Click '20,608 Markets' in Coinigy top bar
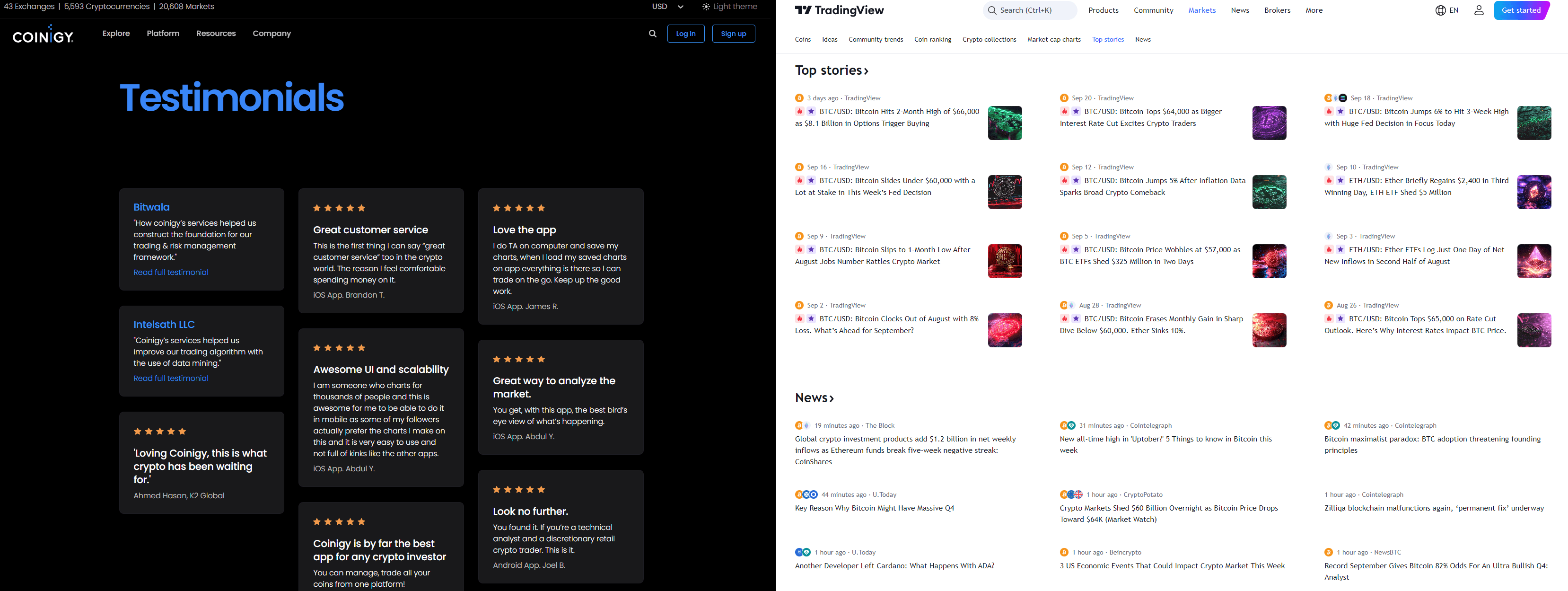Viewport: 1568px width, 591px height. [x=186, y=7]
